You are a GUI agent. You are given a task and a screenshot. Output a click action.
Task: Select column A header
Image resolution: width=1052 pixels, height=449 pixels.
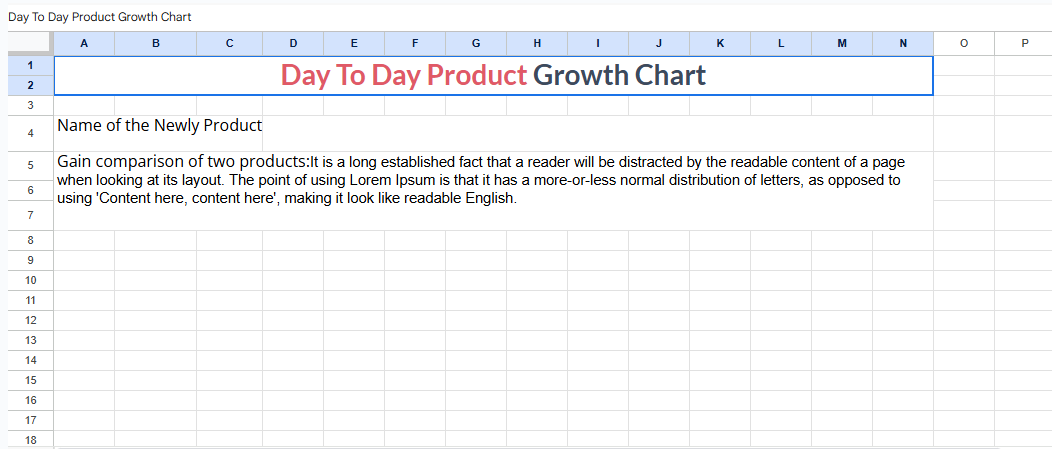click(83, 43)
